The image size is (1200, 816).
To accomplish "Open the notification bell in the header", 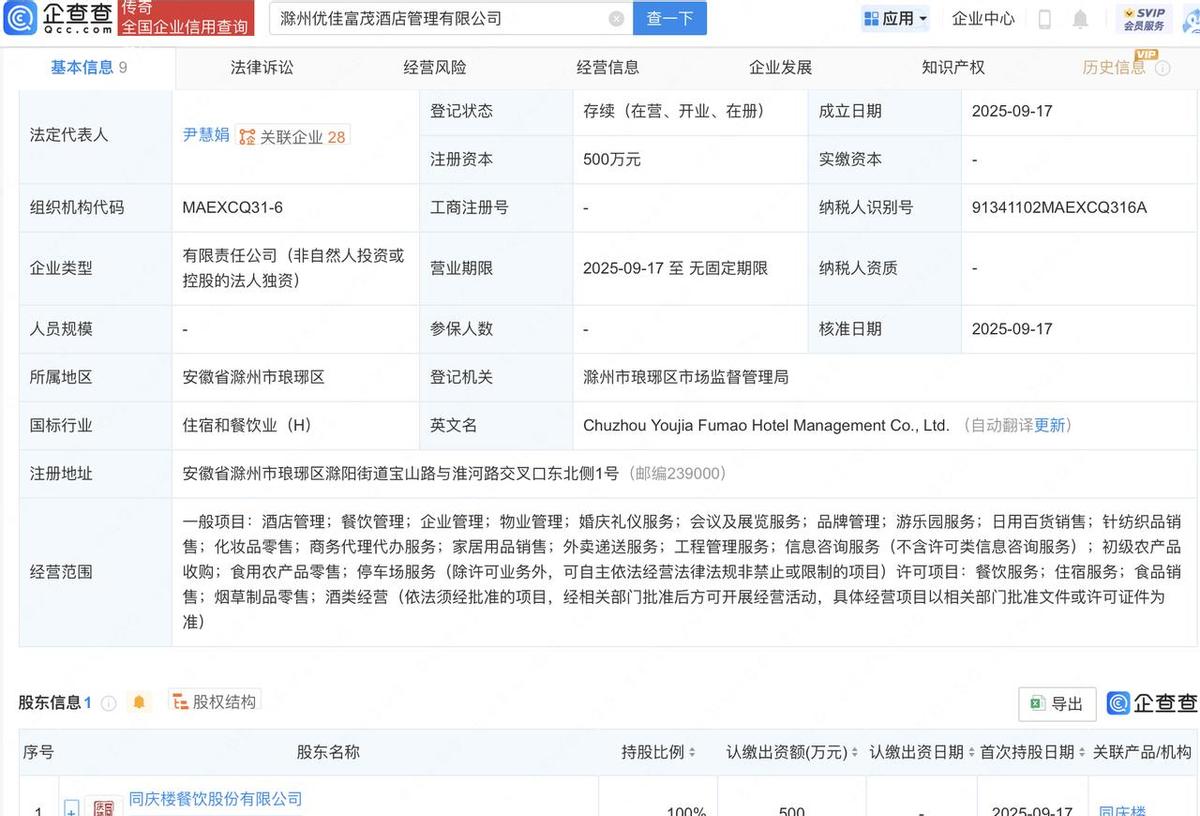I will click(1080, 19).
